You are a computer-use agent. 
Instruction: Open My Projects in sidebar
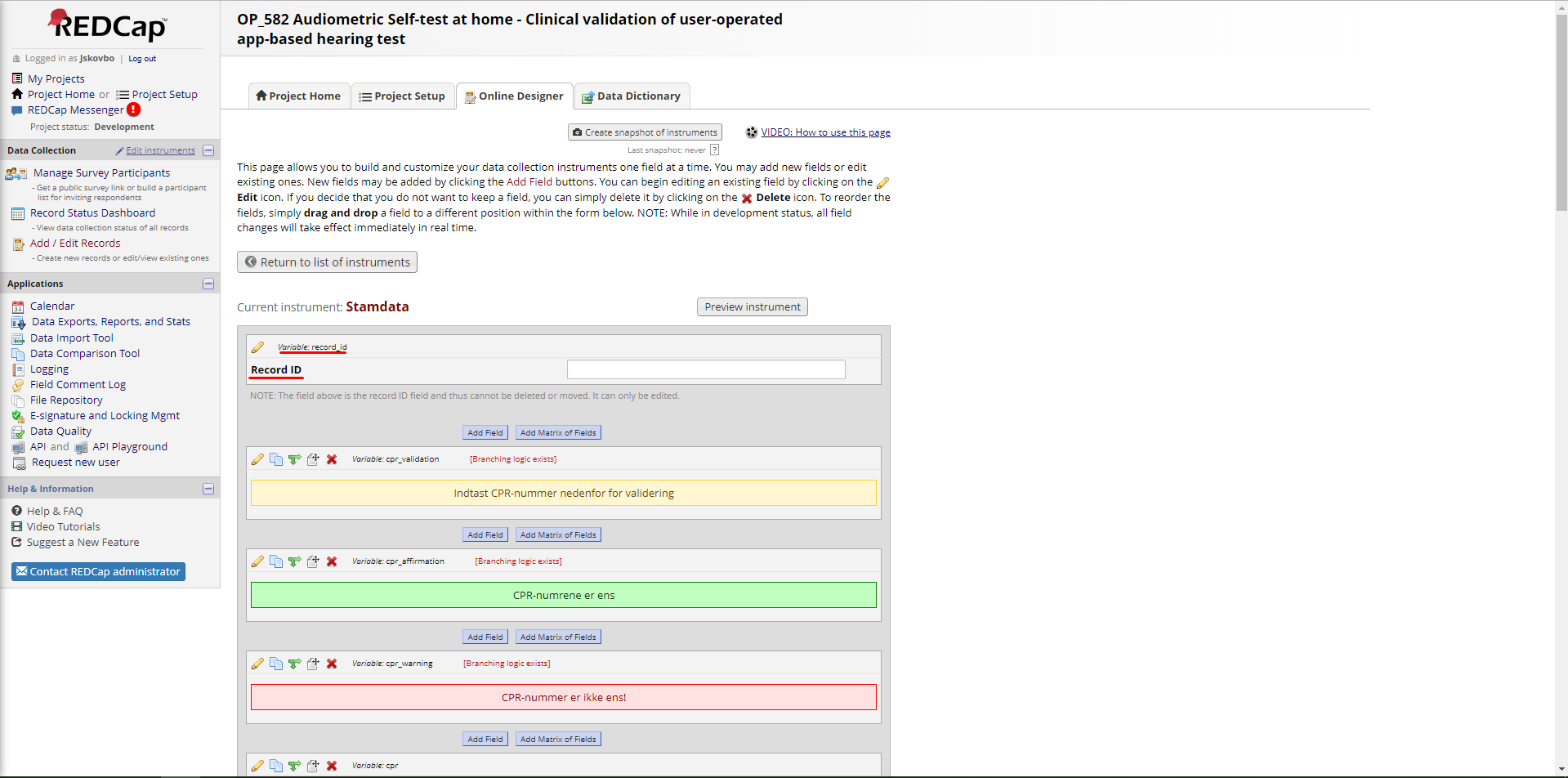pos(56,78)
